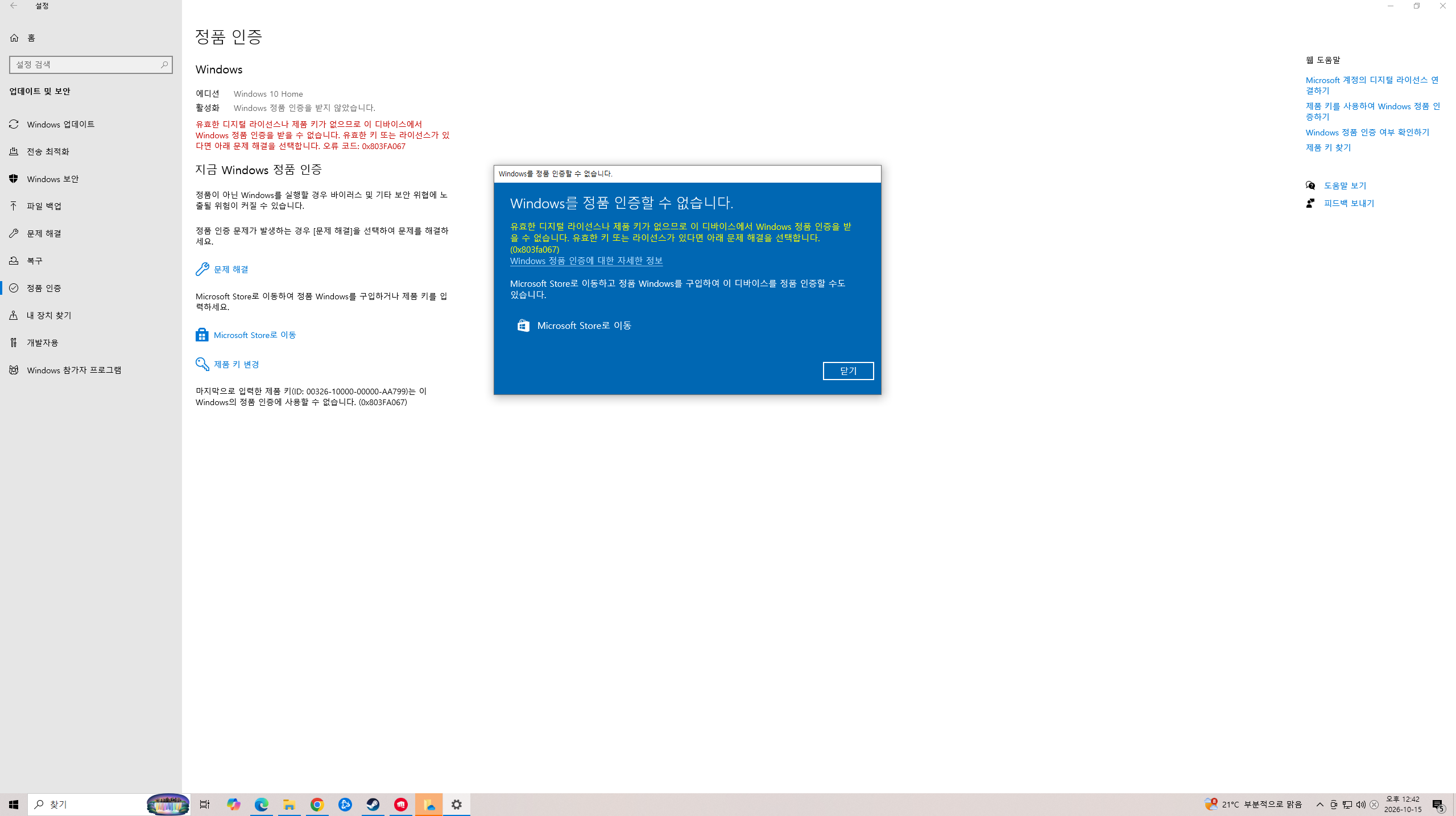Open 제품 키 찾기 help link
Image resolution: width=1456 pixels, height=816 pixels.
(1328, 147)
